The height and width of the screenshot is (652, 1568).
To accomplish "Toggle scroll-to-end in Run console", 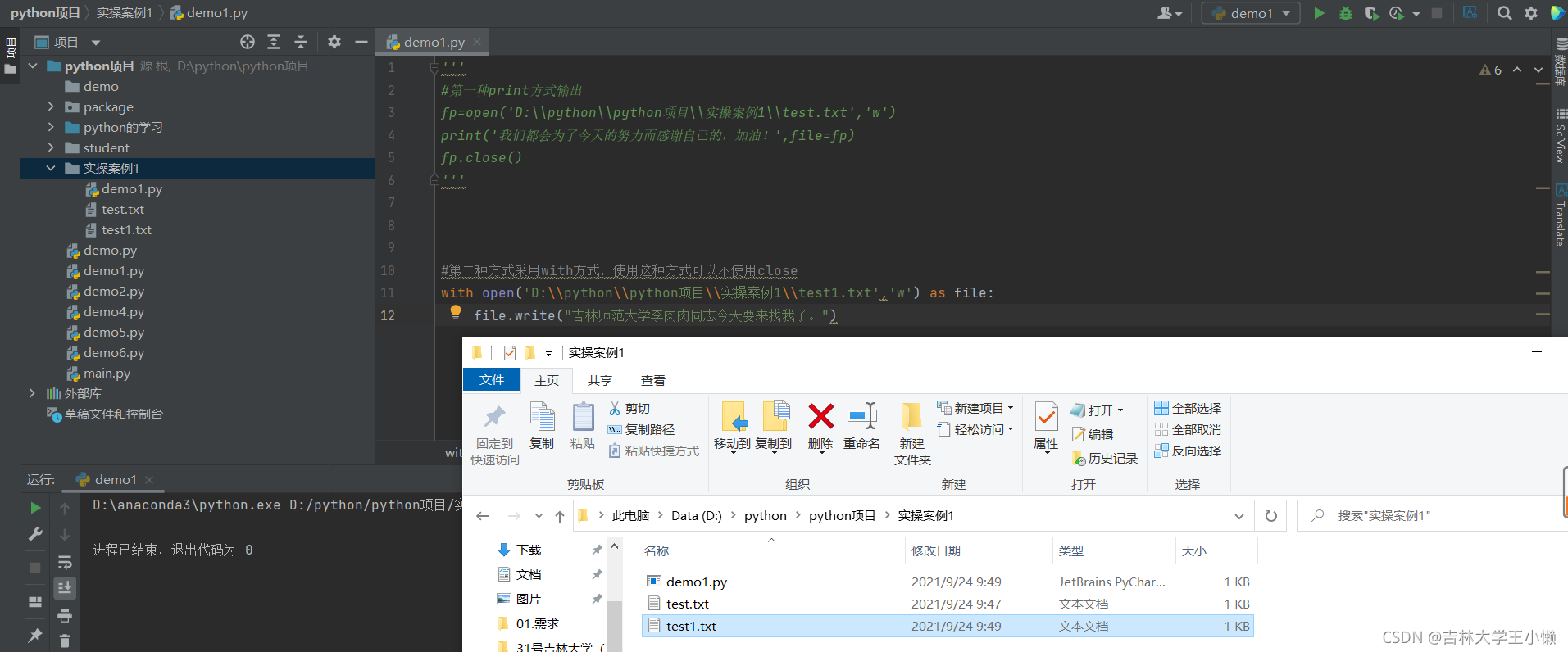I will coord(65,588).
